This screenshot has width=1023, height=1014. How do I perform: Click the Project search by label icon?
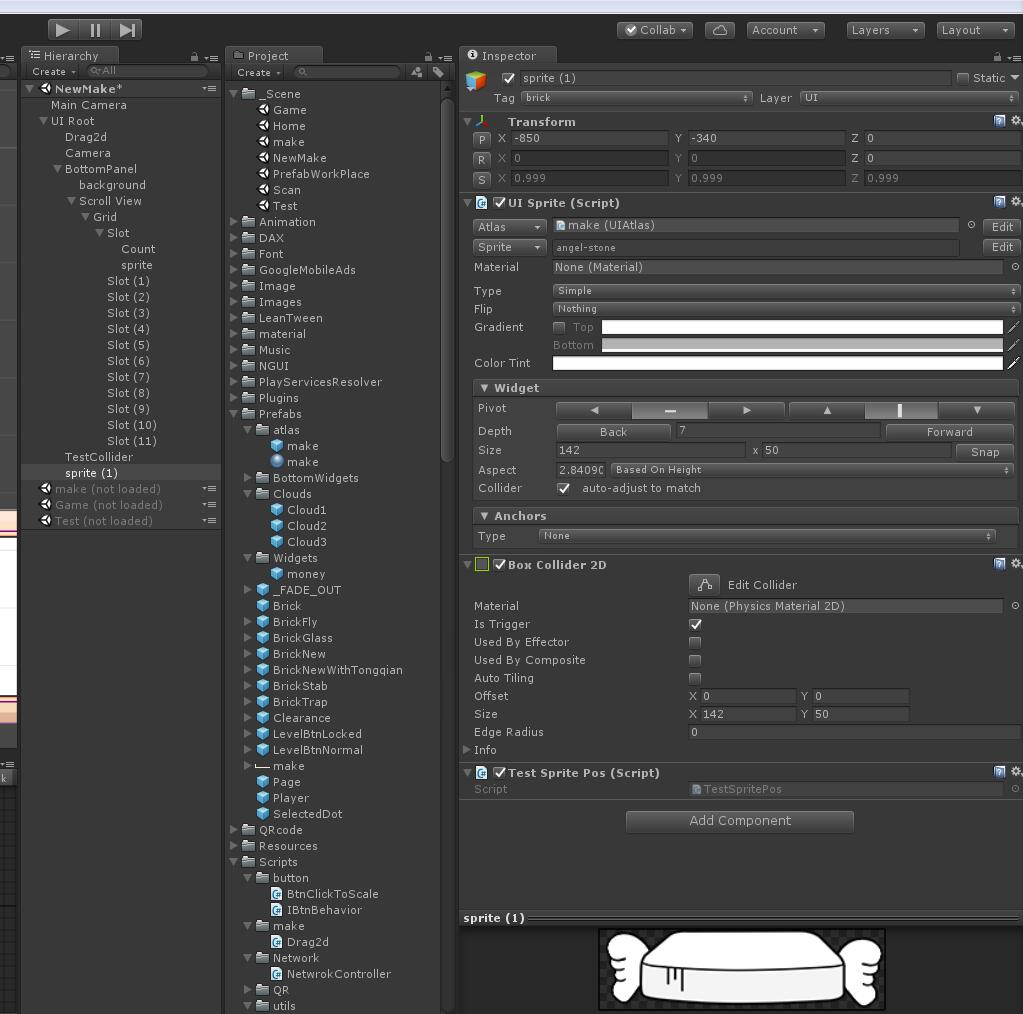coord(438,72)
